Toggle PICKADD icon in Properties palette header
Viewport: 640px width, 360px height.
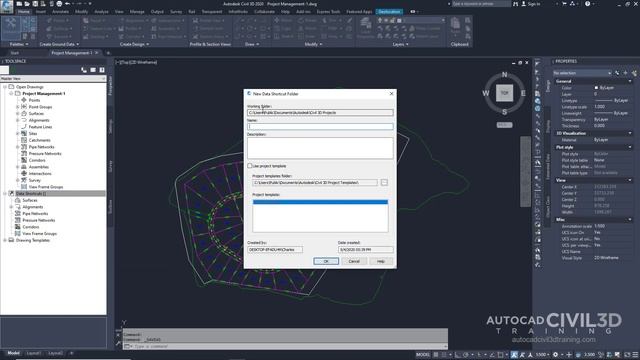[617, 73]
